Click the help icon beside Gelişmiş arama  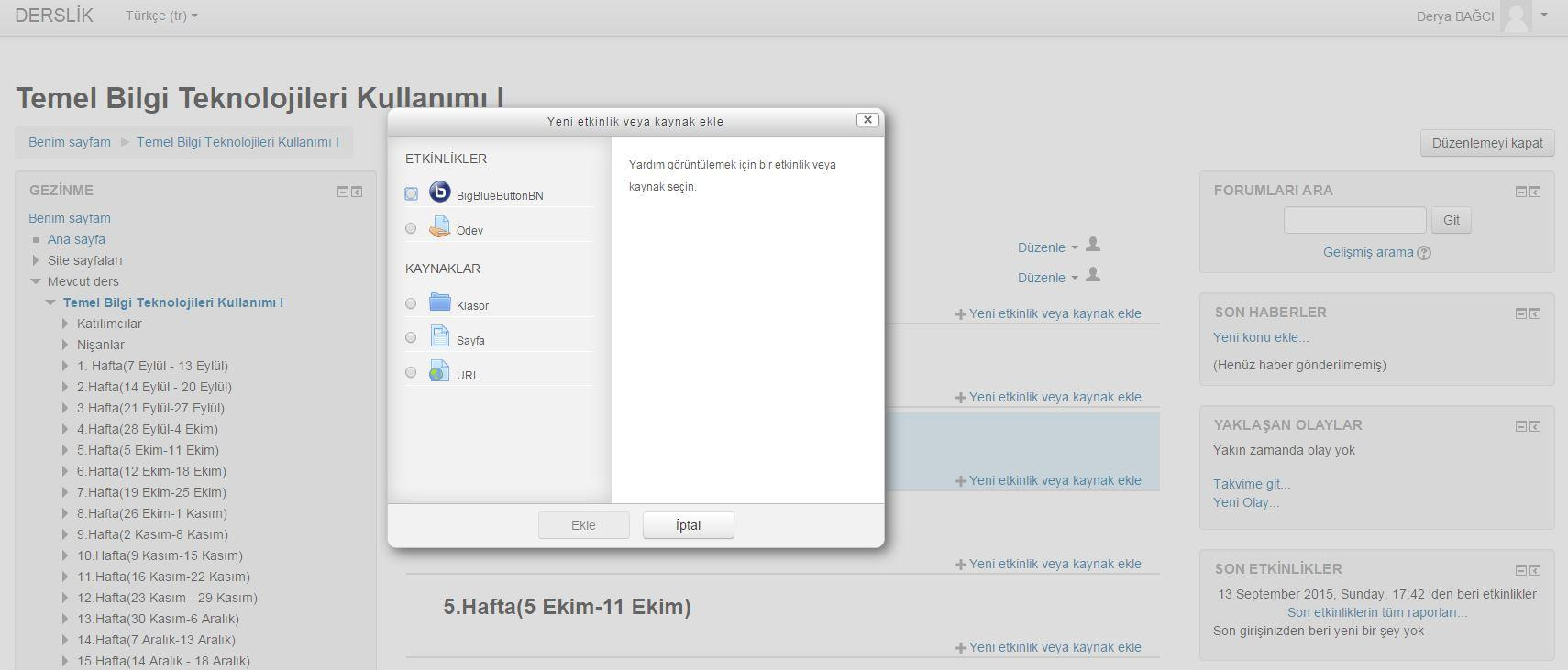click(x=1424, y=253)
